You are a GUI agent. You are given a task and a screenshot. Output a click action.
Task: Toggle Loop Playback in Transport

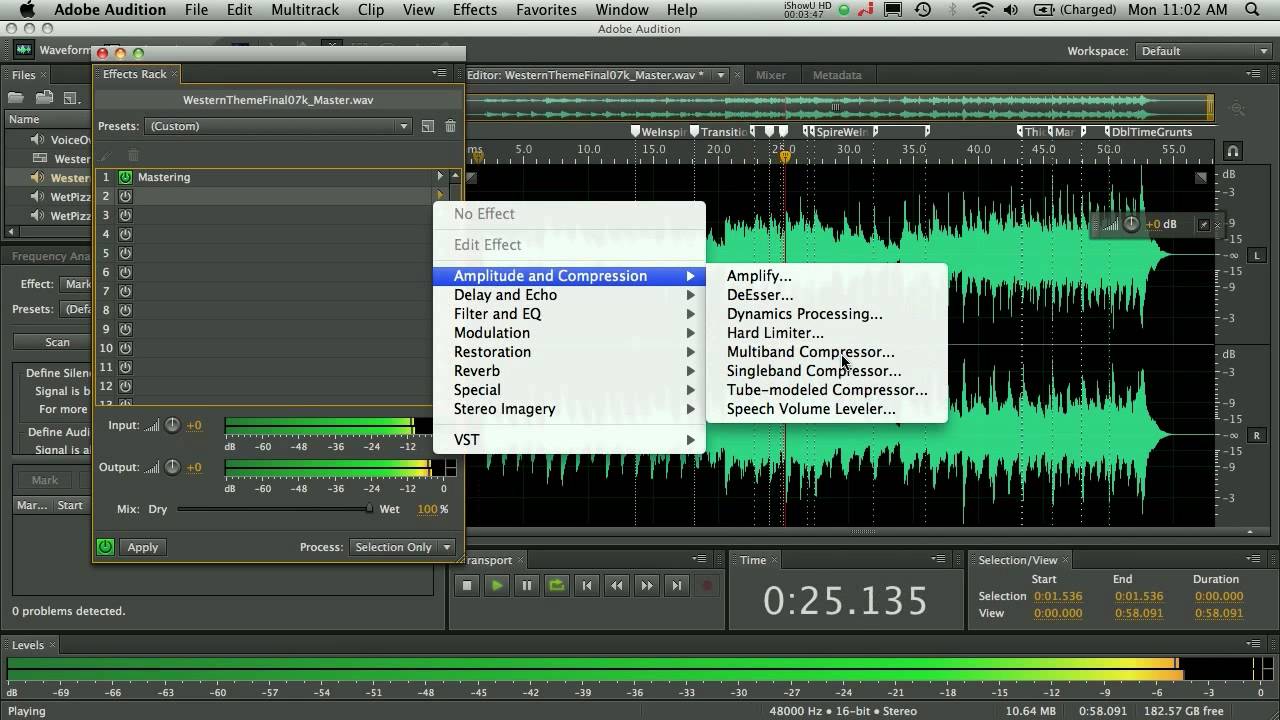click(x=557, y=586)
